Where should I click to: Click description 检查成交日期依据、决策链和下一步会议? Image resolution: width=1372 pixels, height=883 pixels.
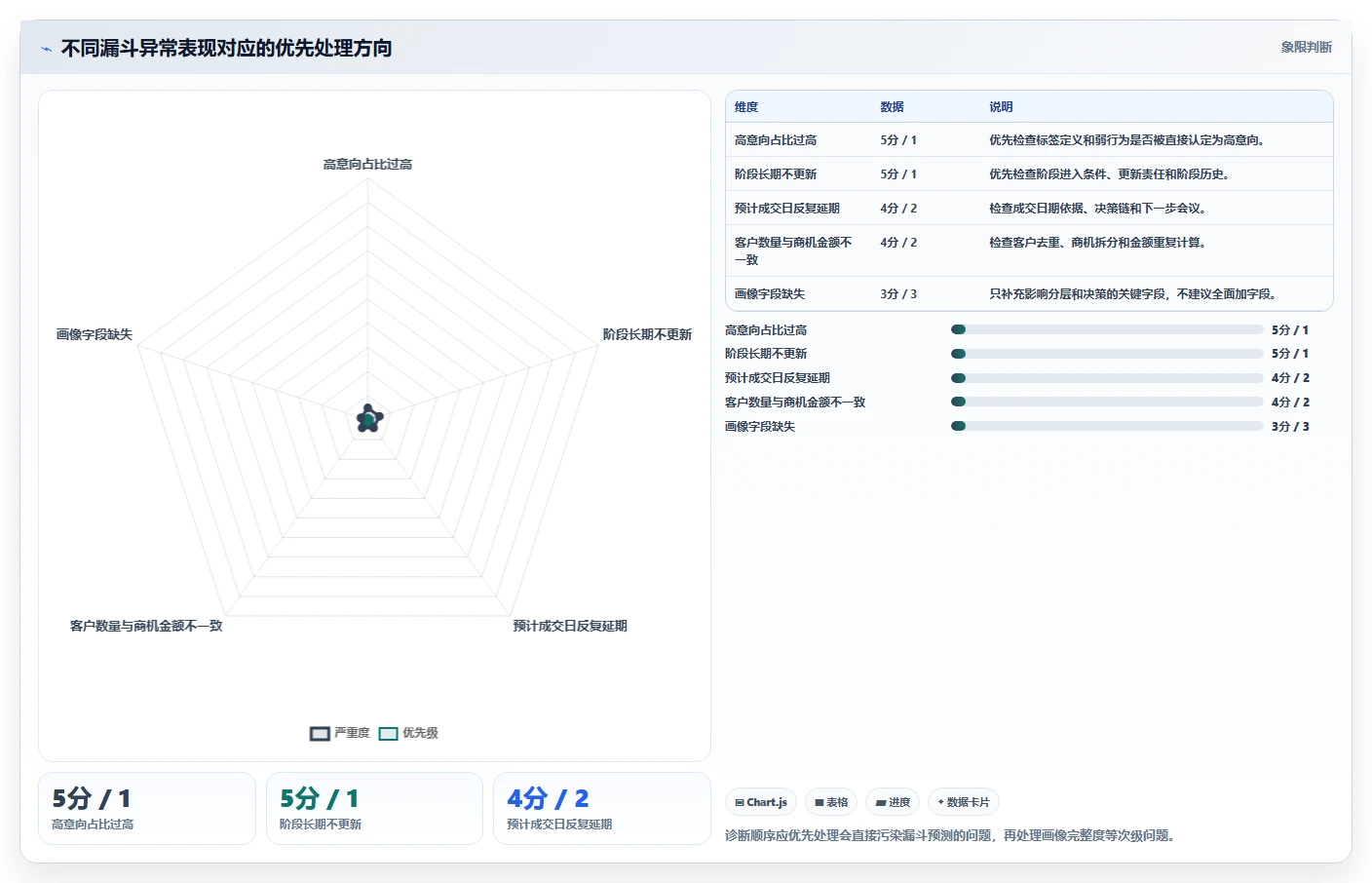tap(1097, 209)
